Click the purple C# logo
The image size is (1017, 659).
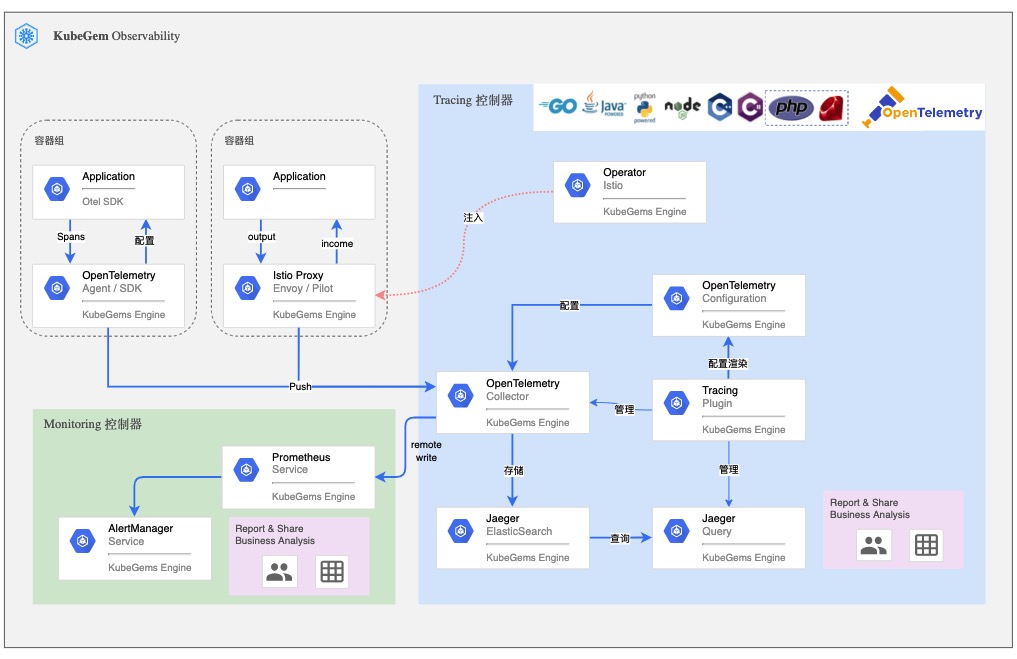(750, 107)
